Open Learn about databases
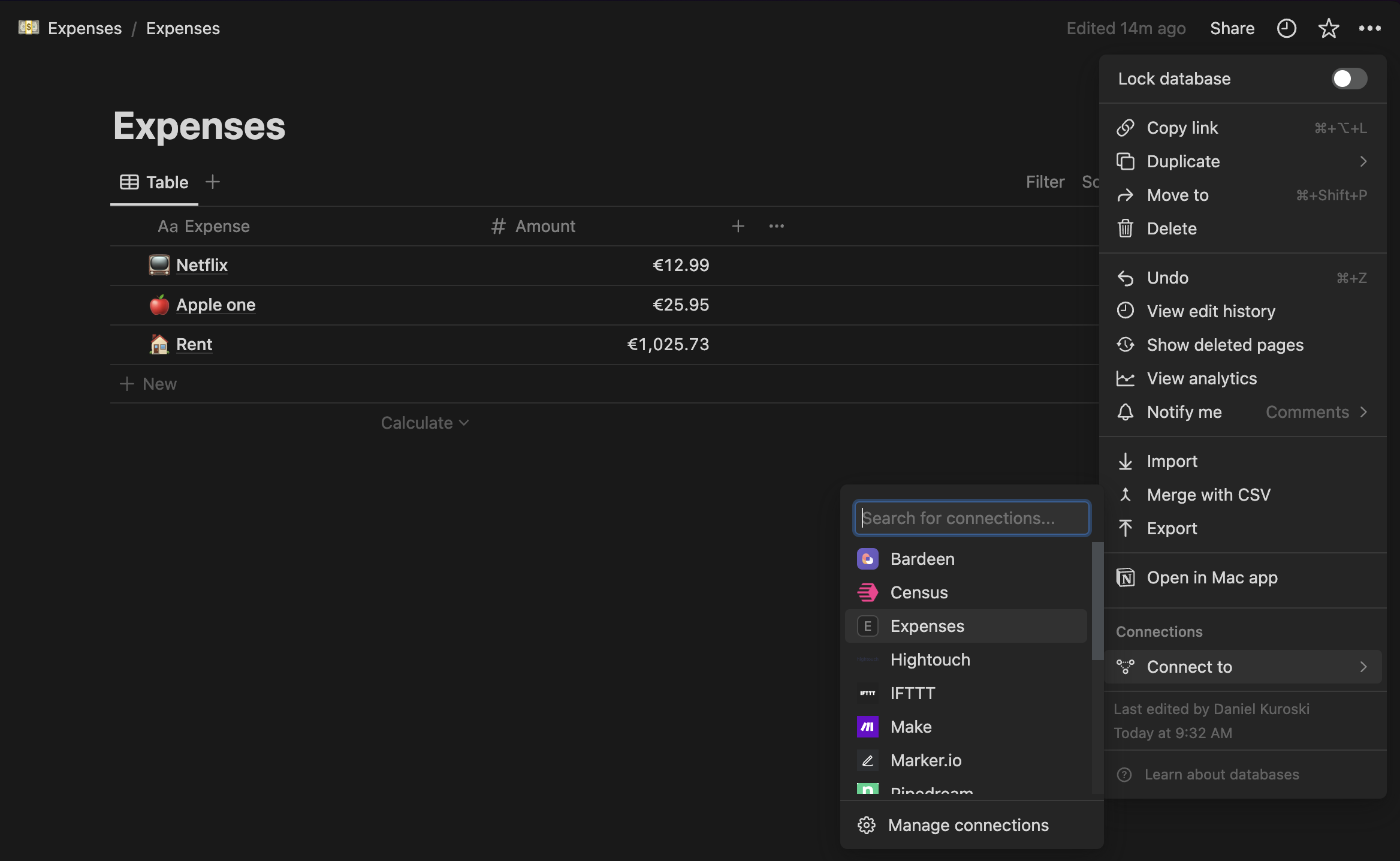 pyautogui.click(x=1221, y=774)
